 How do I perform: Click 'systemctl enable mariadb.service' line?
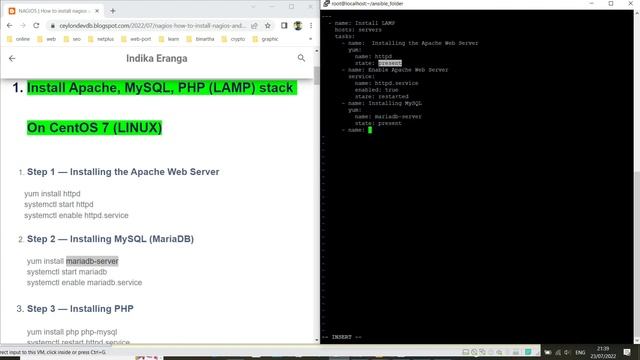click(84, 282)
